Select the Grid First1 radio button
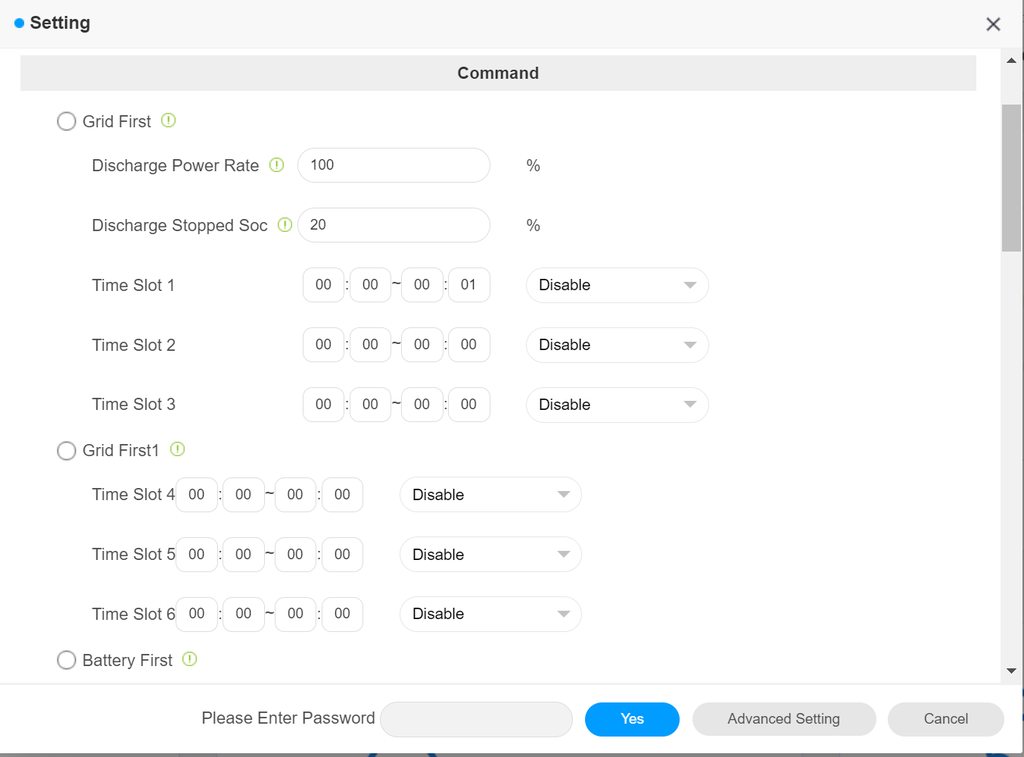 pyautogui.click(x=67, y=451)
